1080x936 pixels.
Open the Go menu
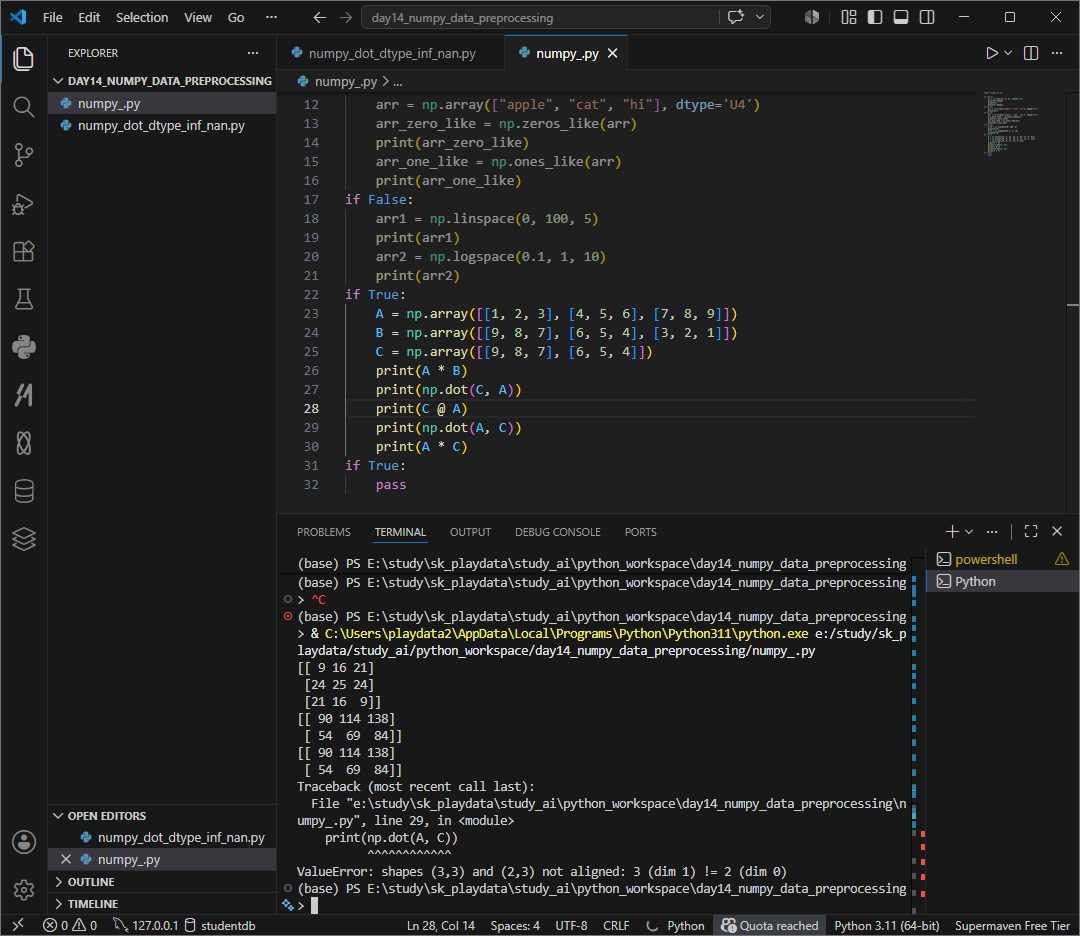[x=236, y=17]
